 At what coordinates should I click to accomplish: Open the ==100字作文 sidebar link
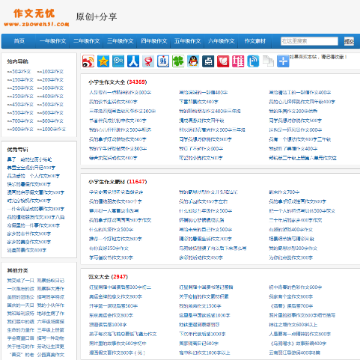coord(50,72)
